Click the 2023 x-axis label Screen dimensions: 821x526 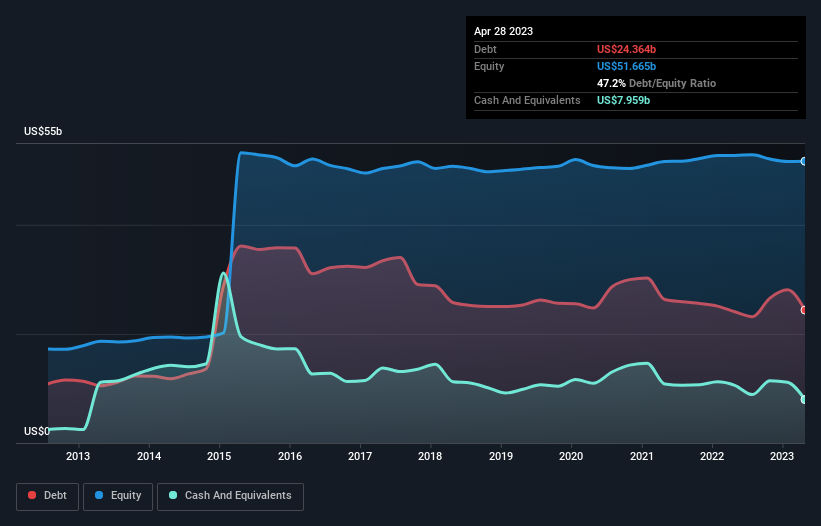coord(782,456)
